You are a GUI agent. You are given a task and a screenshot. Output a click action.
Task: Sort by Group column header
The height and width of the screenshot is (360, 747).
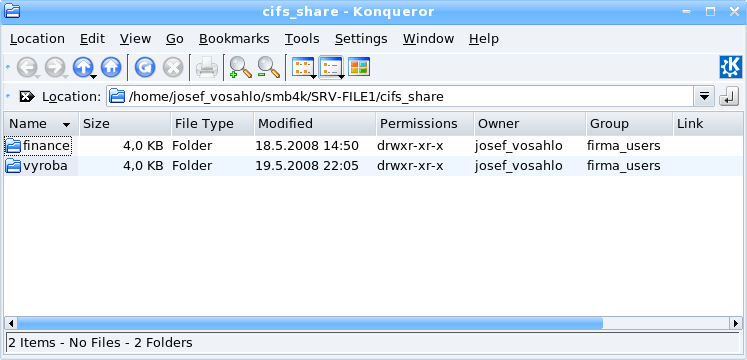point(629,124)
